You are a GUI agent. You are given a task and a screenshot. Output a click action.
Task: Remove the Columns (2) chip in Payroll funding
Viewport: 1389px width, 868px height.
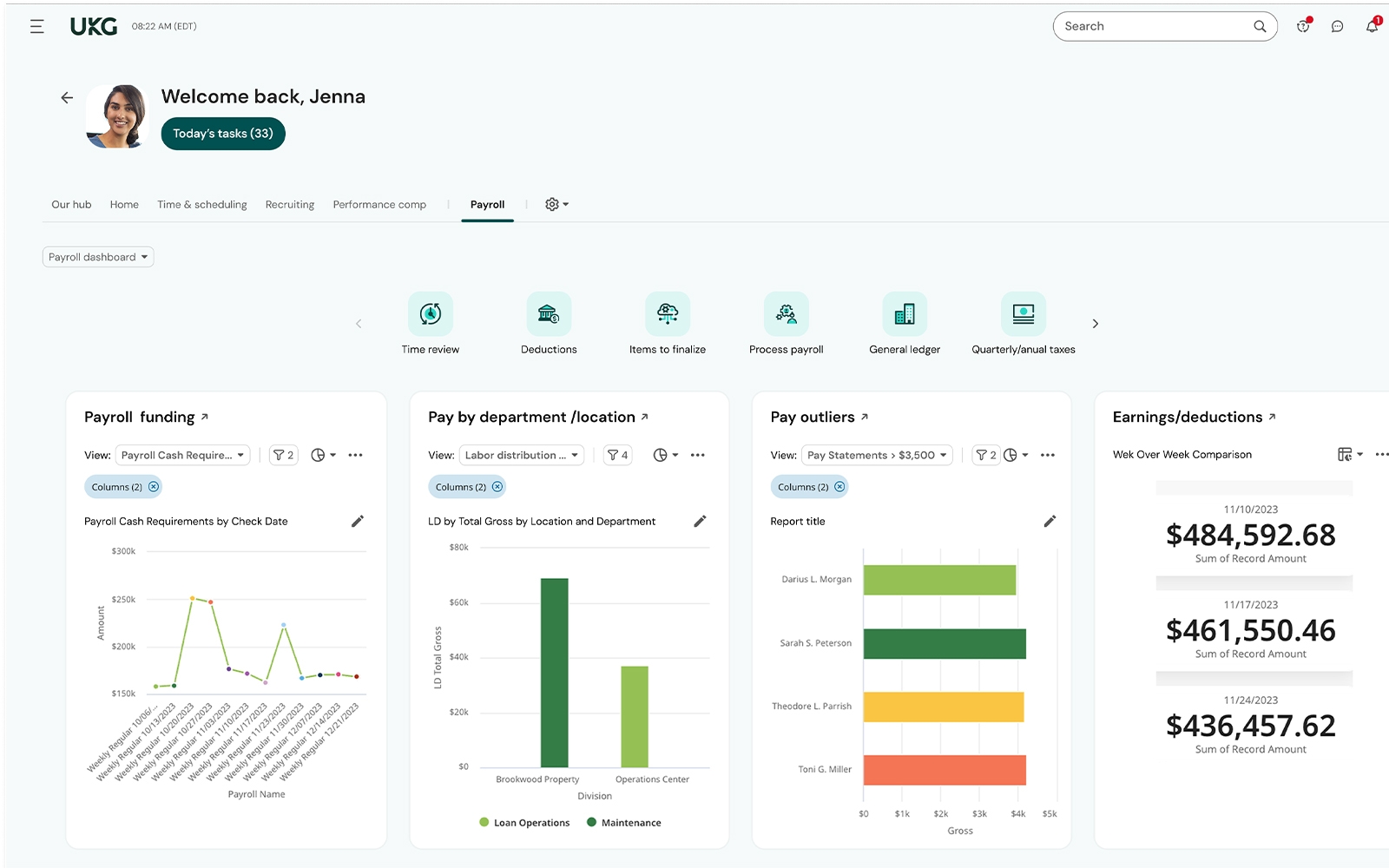pyautogui.click(x=154, y=487)
